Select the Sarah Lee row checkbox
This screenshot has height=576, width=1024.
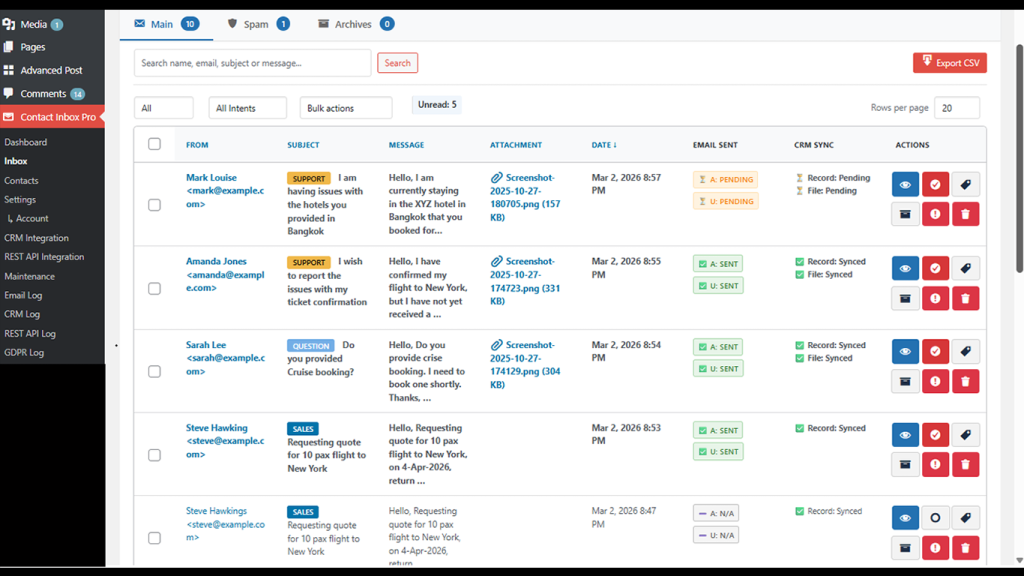pyautogui.click(x=154, y=371)
